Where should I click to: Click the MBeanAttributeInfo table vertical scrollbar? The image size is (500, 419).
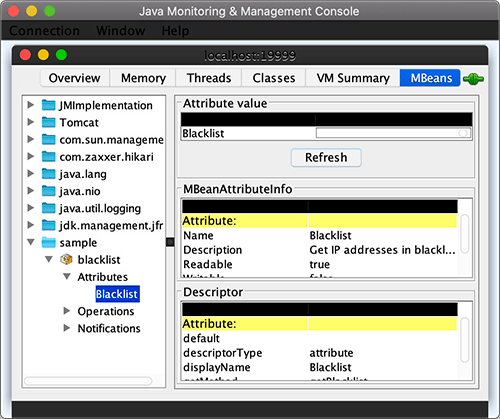point(464,234)
